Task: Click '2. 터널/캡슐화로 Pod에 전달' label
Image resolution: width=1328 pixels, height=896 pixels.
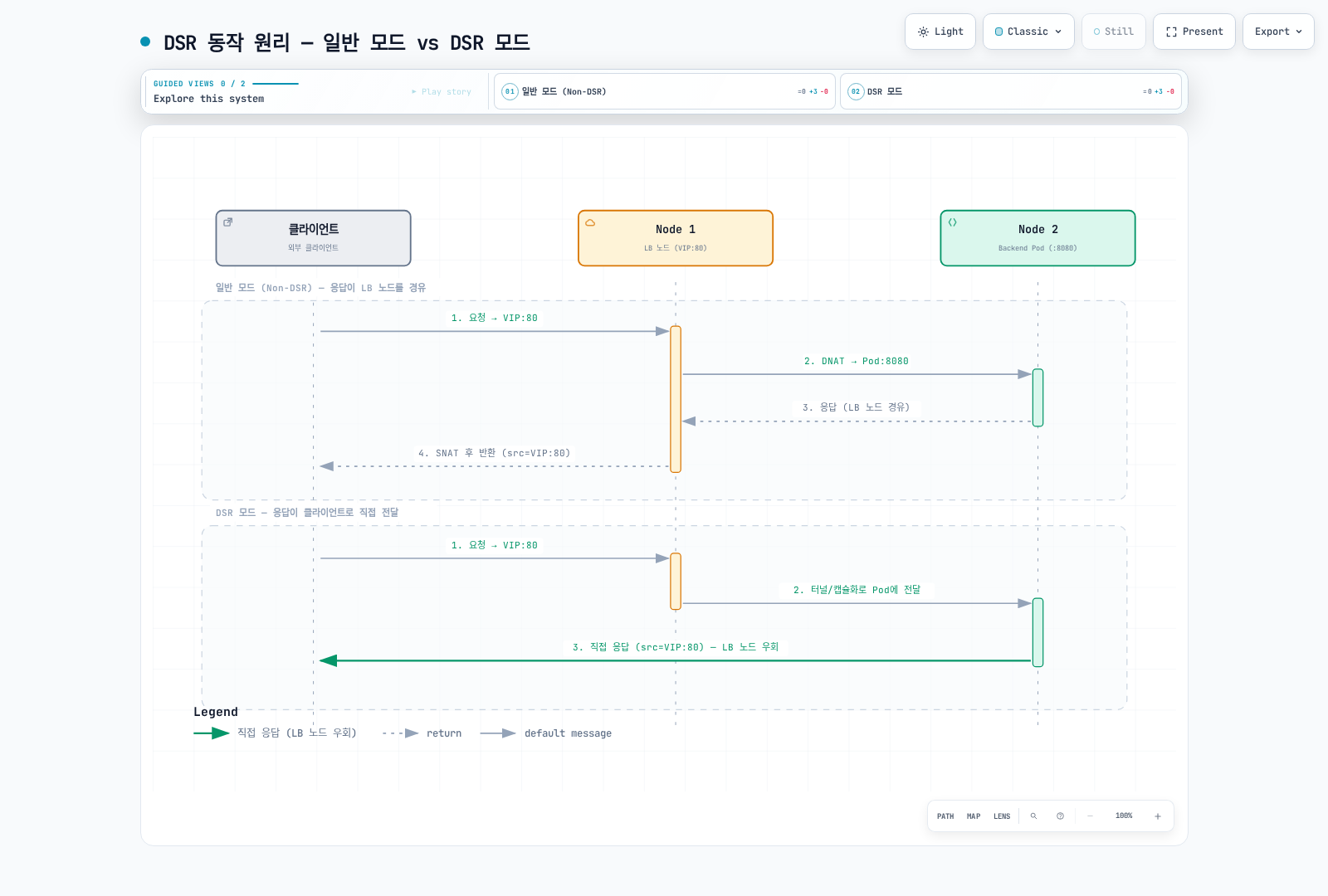Action: [857, 590]
